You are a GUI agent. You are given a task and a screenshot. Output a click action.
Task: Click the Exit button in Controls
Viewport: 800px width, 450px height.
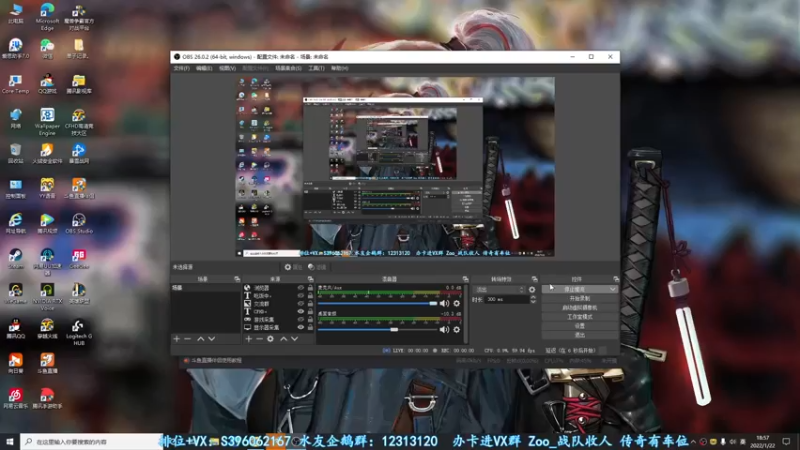click(580, 335)
